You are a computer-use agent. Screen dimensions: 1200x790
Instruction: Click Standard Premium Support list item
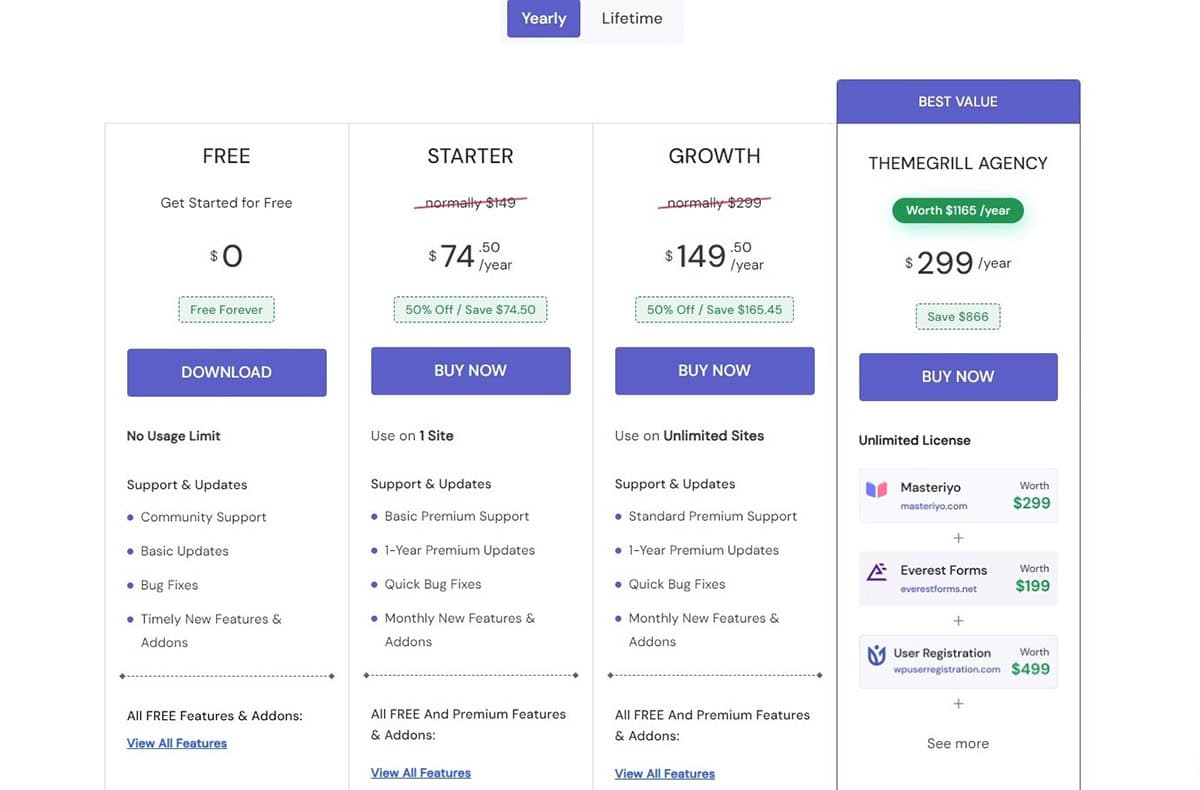[x=713, y=516]
